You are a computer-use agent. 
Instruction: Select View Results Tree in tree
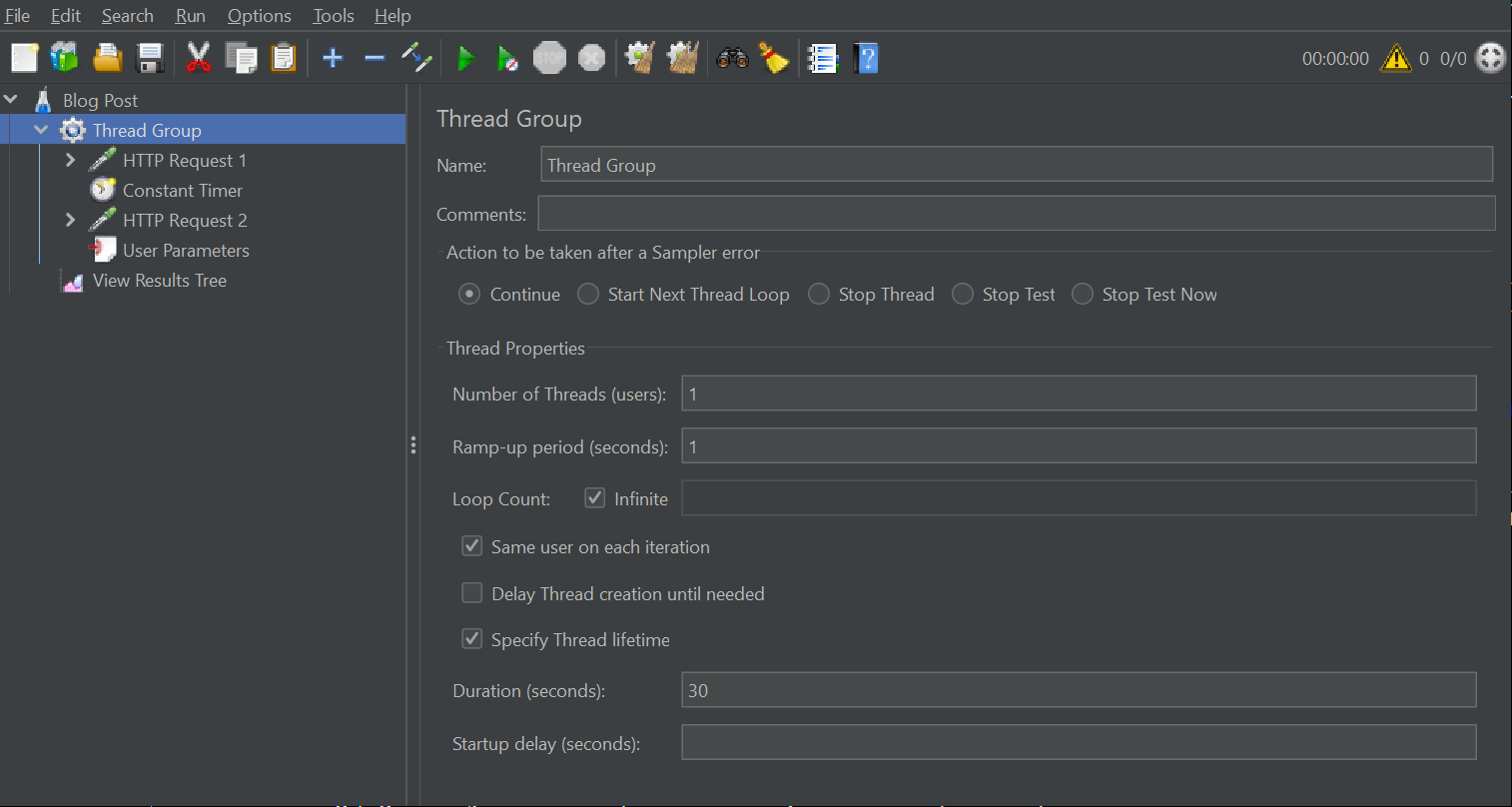click(160, 281)
